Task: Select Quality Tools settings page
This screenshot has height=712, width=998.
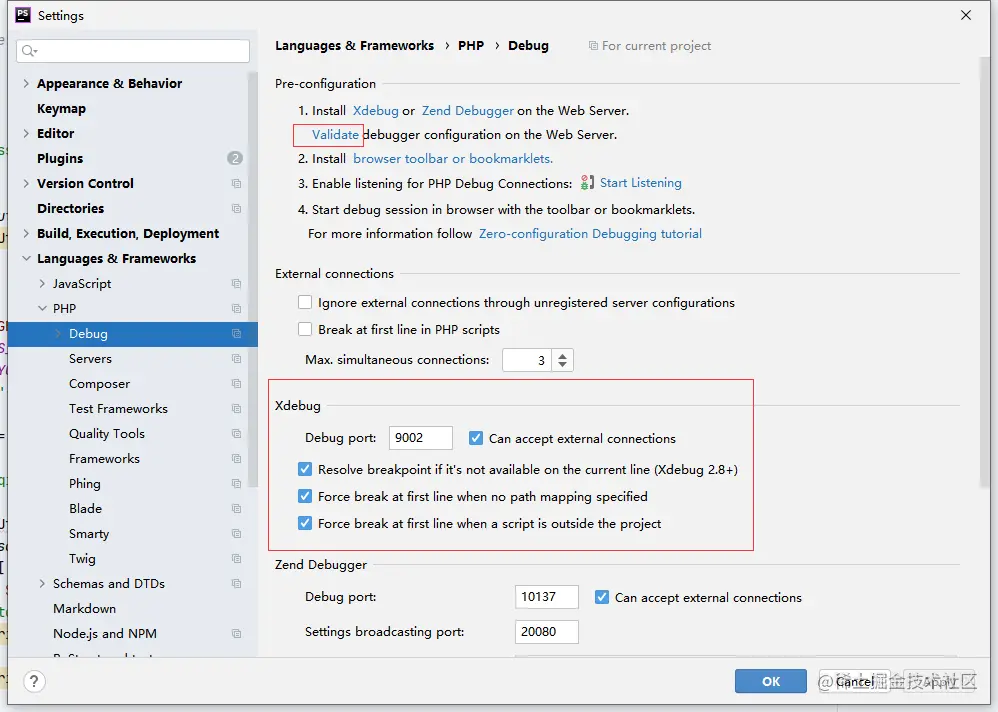Action: 107,434
